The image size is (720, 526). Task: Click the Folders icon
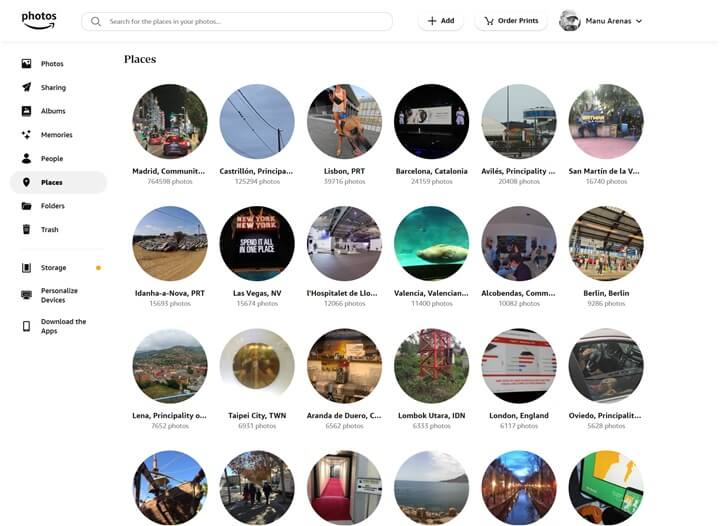26,206
